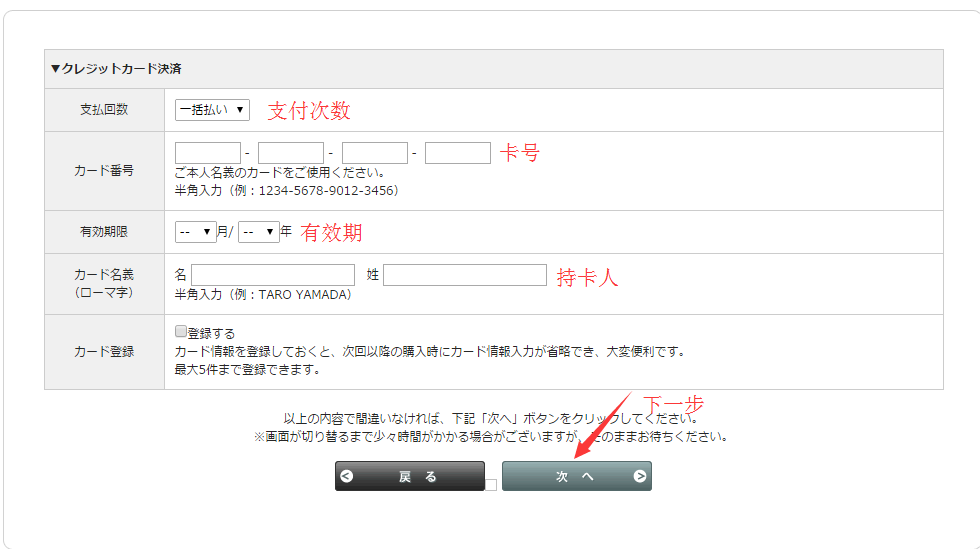The height and width of the screenshot is (549, 980).
Task: Click the 有効期限 row label
Action: pyautogui.click(x=104, y=232)
